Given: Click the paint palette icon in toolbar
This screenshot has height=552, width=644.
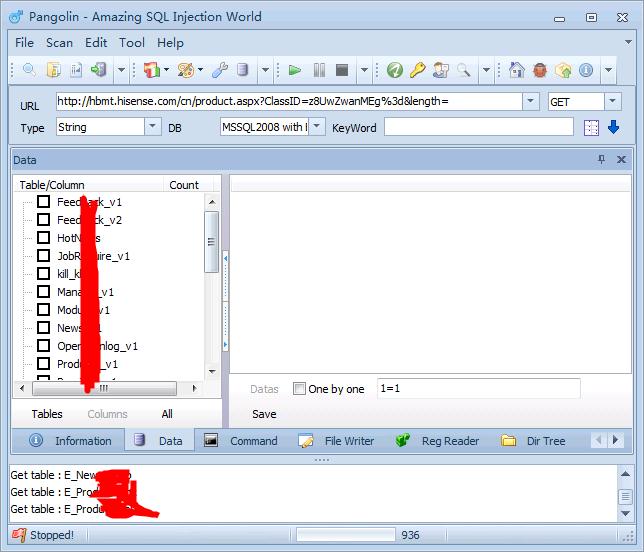Looking at the screenshot, I should click(x=186, y=70).
